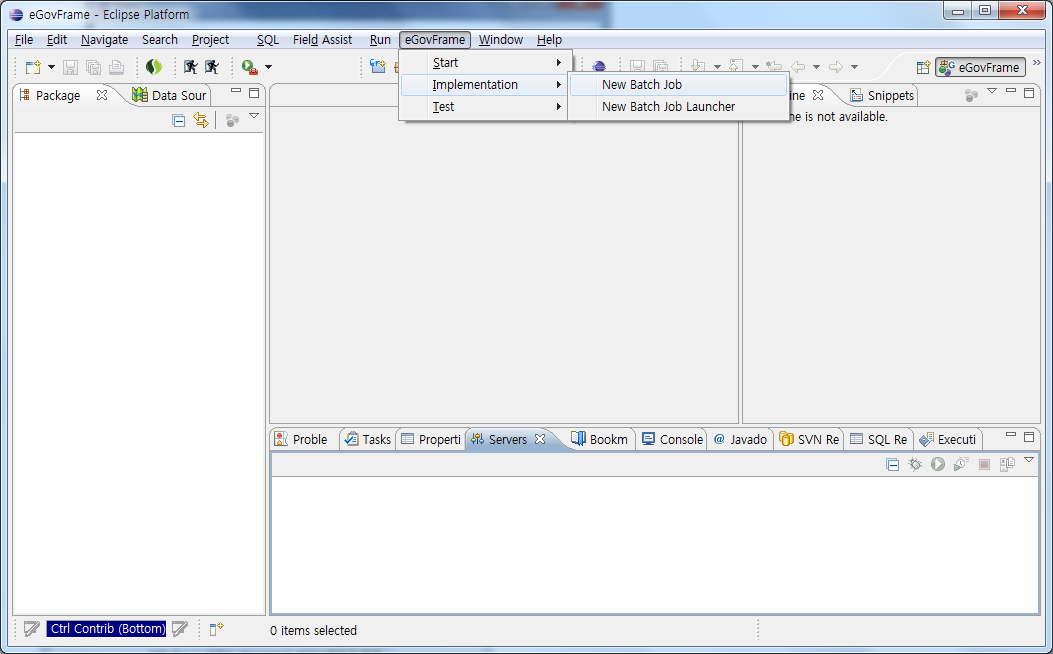Click the fast view icon in status bar
Image resolution: width=1053 pixels, height=654 pixels.
pyautogui.click(x=216, y=629)
